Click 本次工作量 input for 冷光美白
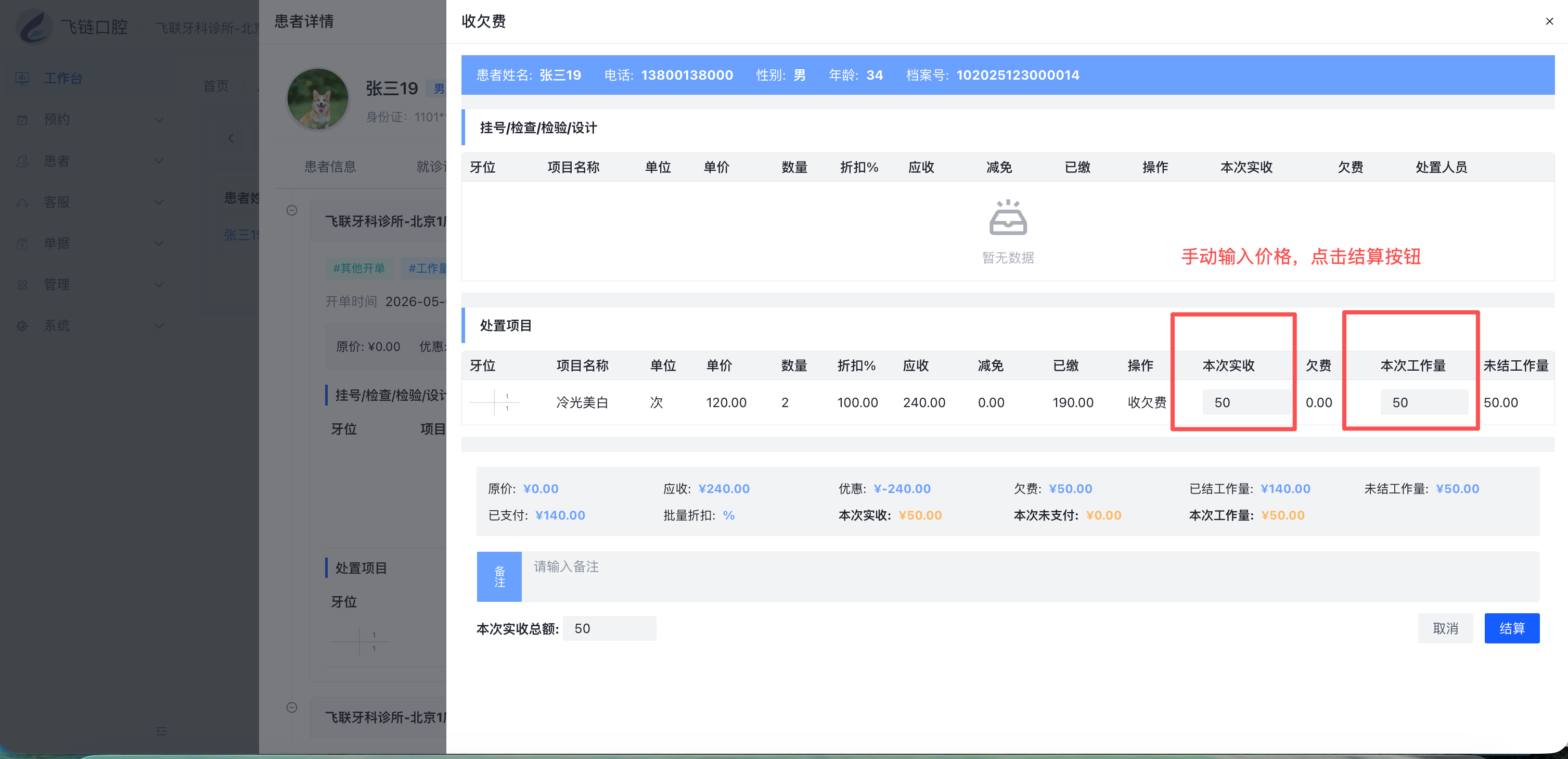This screenshot has height=759, width=1568. click(1424, 402)
